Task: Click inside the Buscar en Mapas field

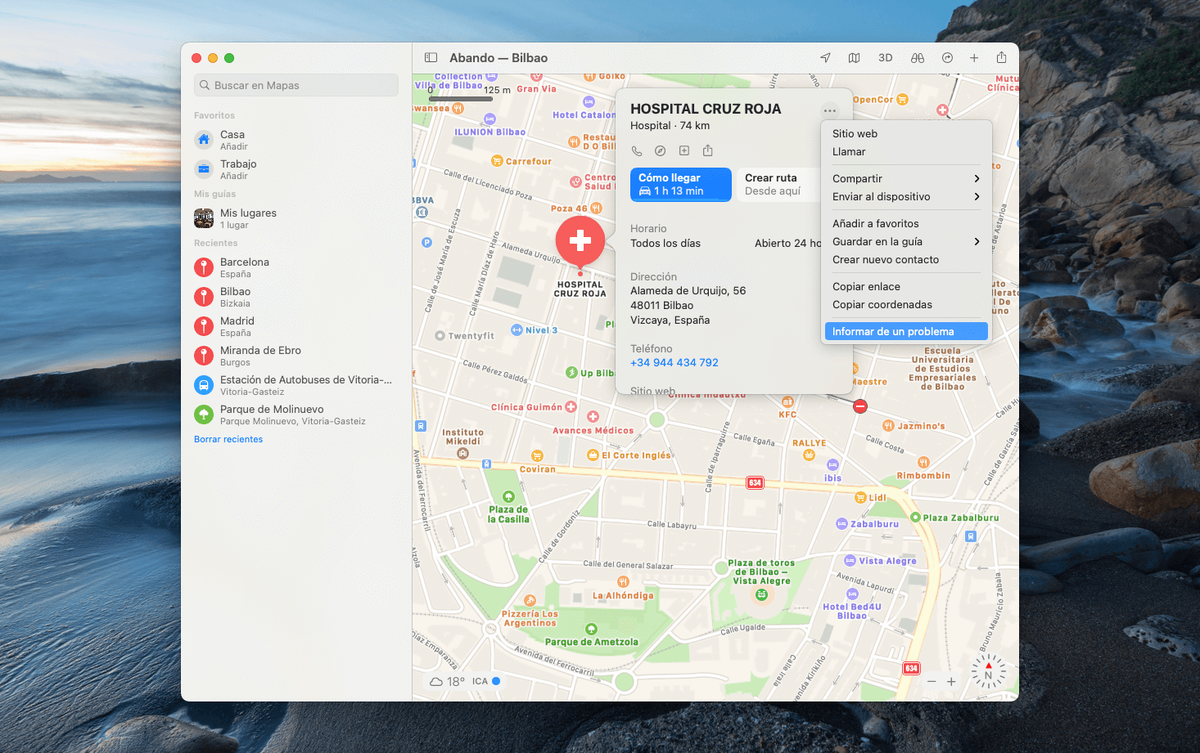Action: (x=295, y=85)
